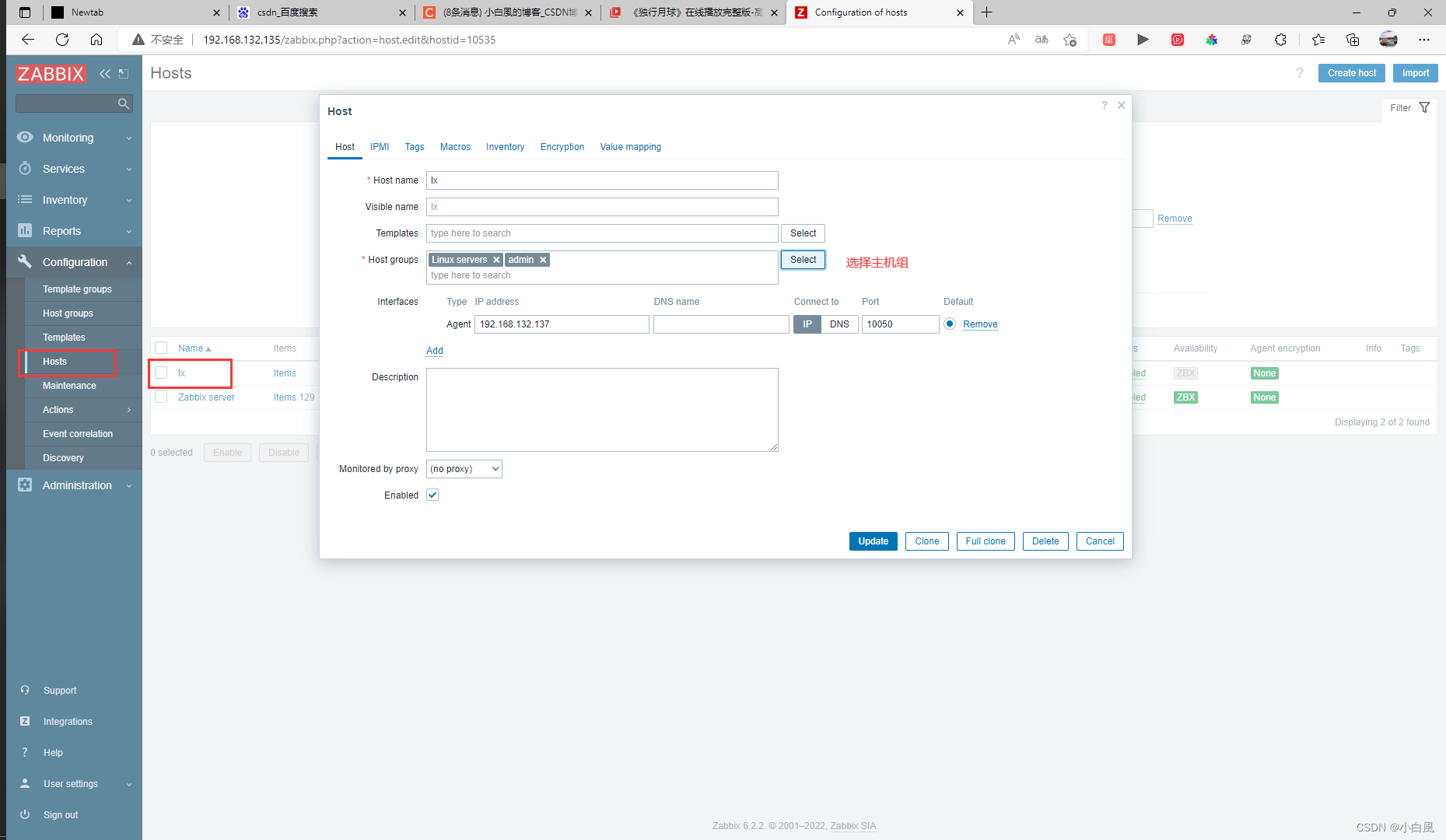Open the browser favorites star-list icon
Screen dimensions: 1446x840
pyautogui.click(x=1318, y=40)
